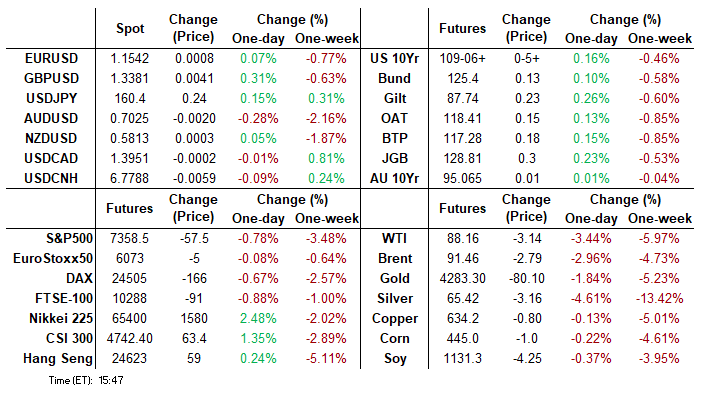Select Silver one-week change -13.42%
This screenshot has width=716, height=397.
(659, 299)
